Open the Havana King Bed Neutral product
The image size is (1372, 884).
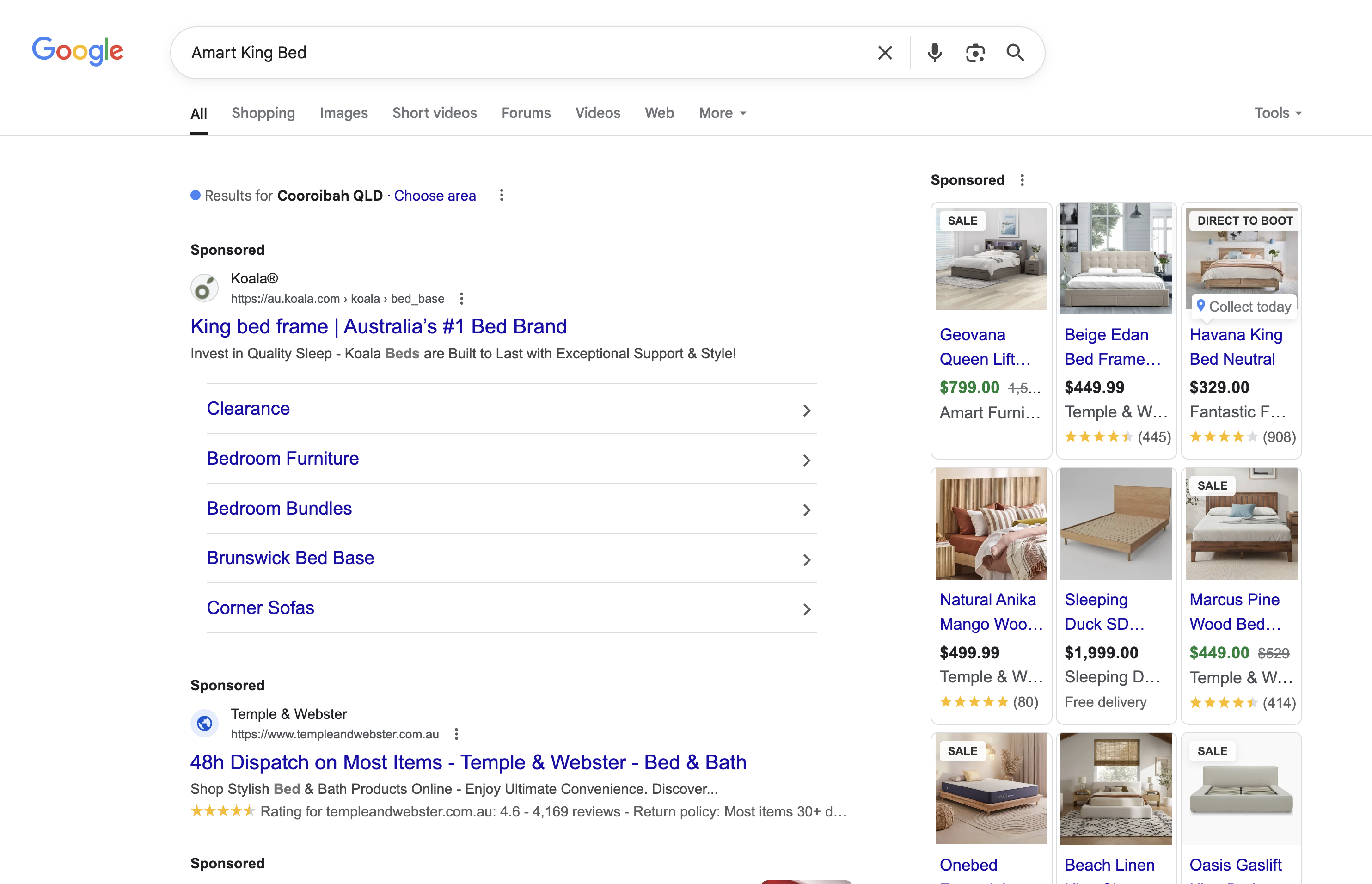[1235, 347]
